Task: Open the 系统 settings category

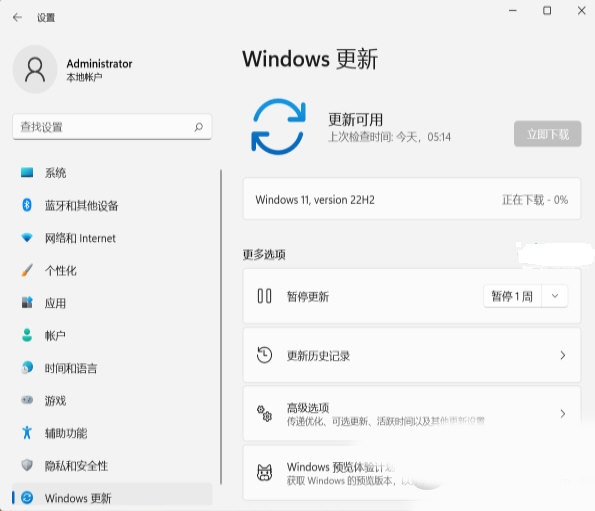Action: pos(112,173)
